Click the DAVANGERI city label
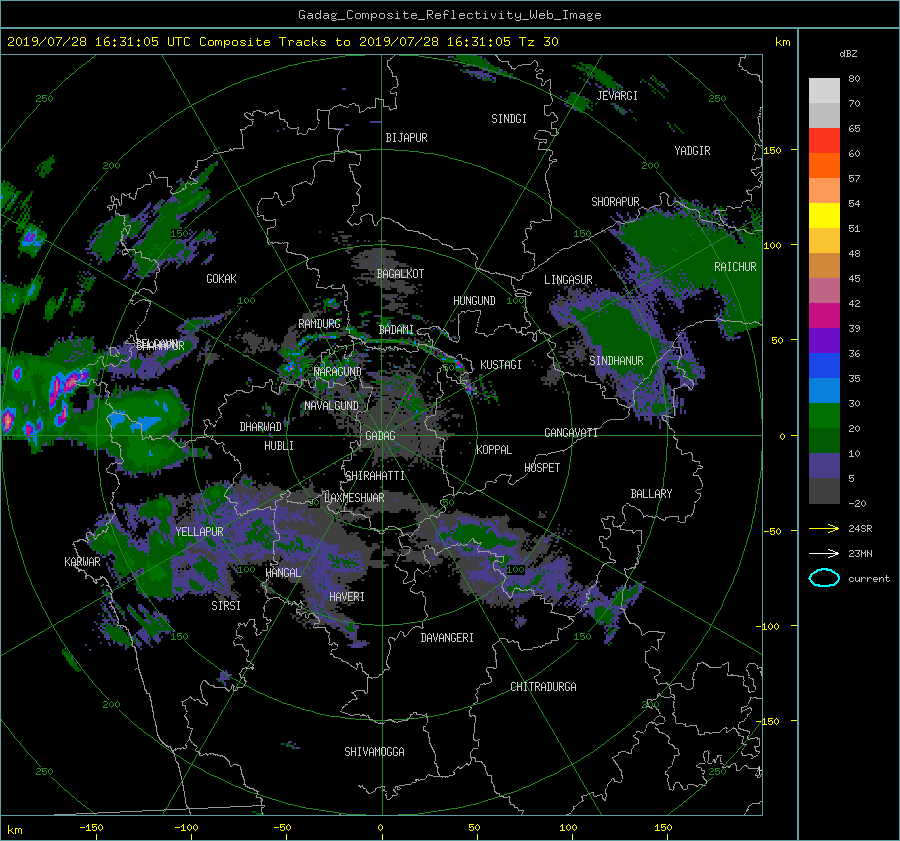This screenshot has height=841, width=900. pyautogui.click(x=447, y=638)
